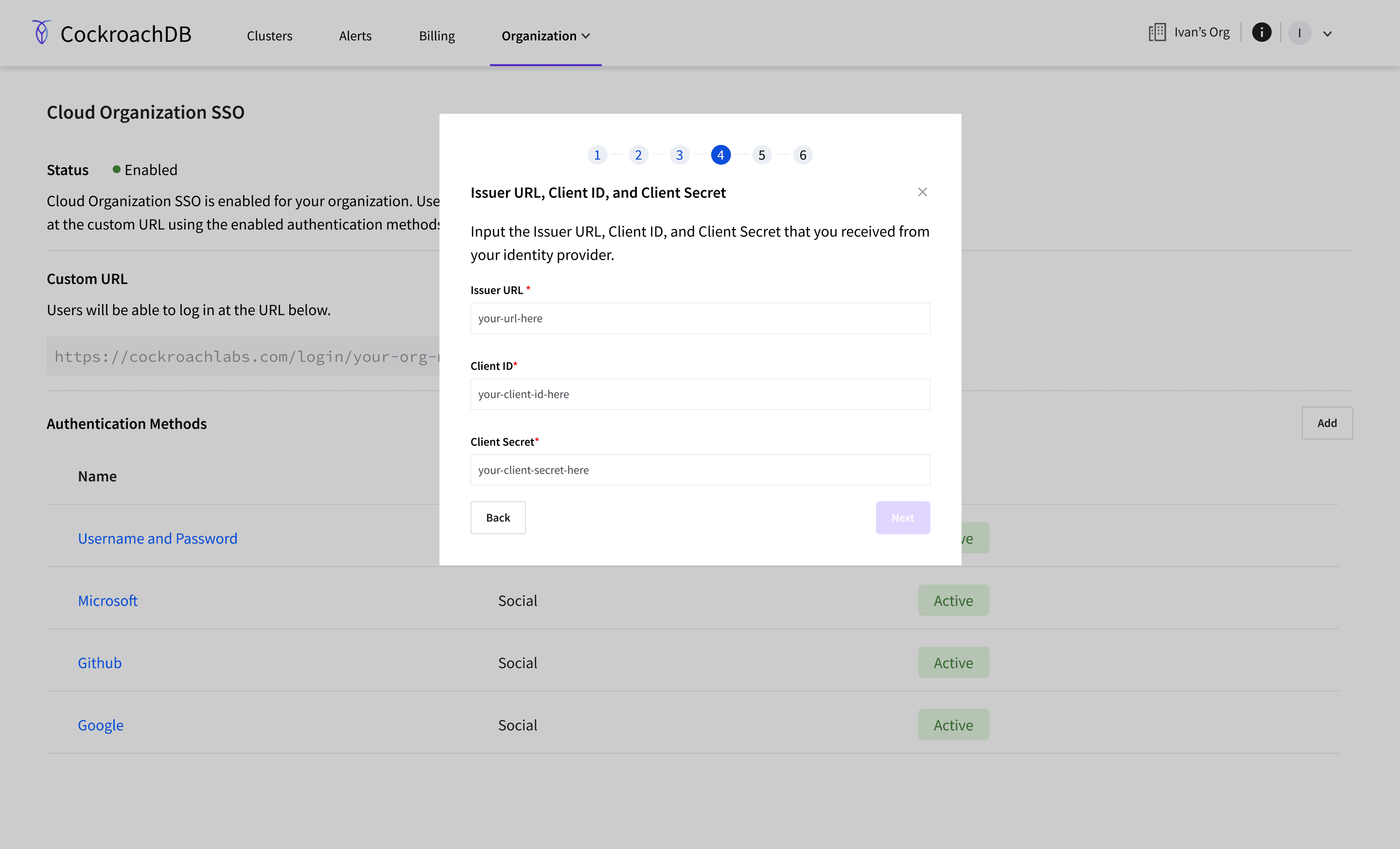Close the Issuer URL dialog
The image size is (1400, 849).
(x=922, y=192)
